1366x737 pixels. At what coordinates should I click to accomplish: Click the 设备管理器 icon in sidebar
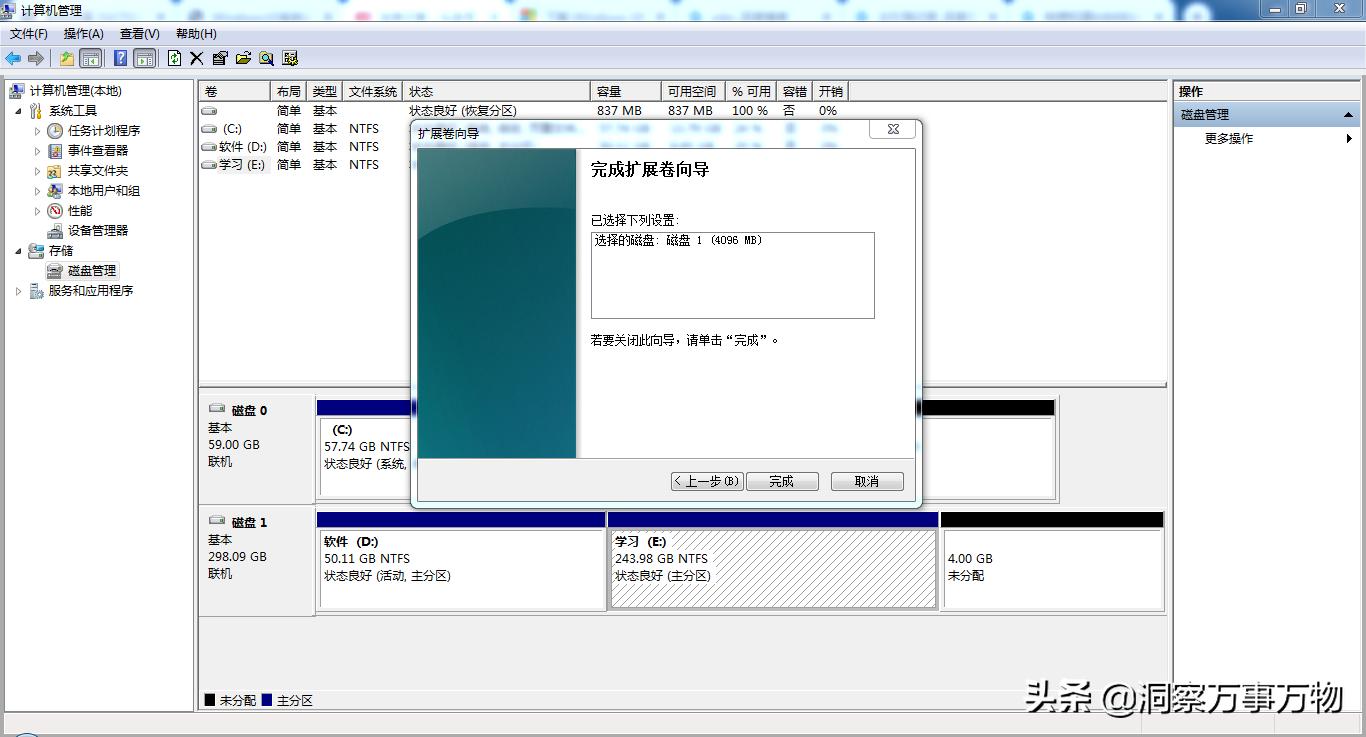(x=55, y=230)
